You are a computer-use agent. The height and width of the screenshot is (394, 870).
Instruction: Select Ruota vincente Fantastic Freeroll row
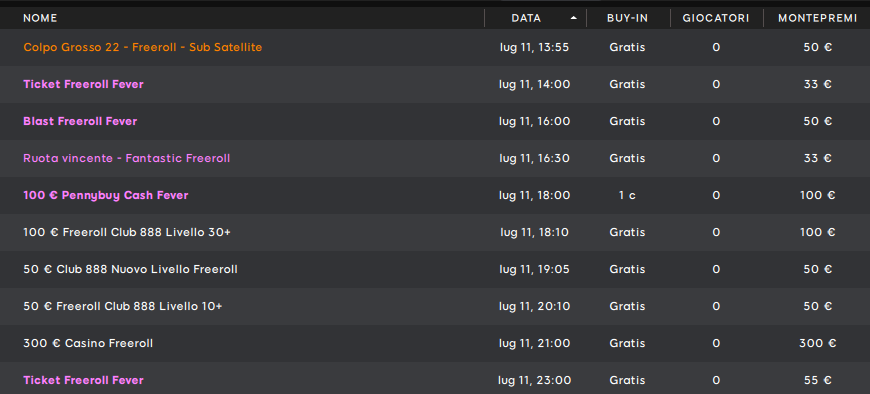click(435, 158)
